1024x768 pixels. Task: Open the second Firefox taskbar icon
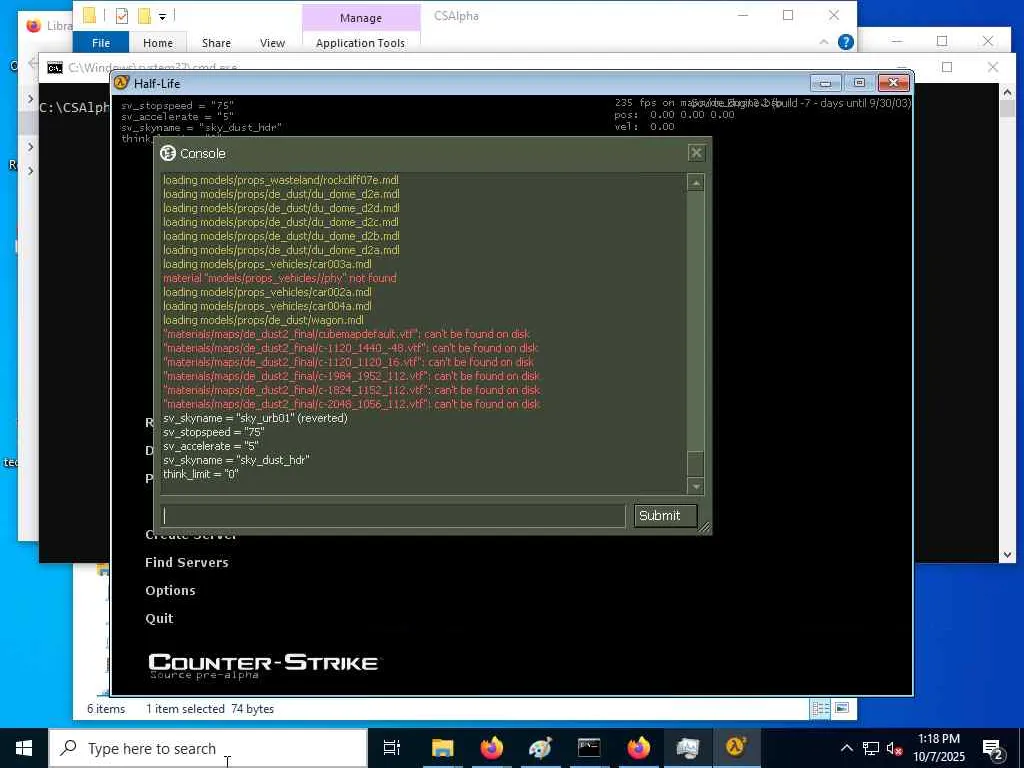click(x=639, y=748)
